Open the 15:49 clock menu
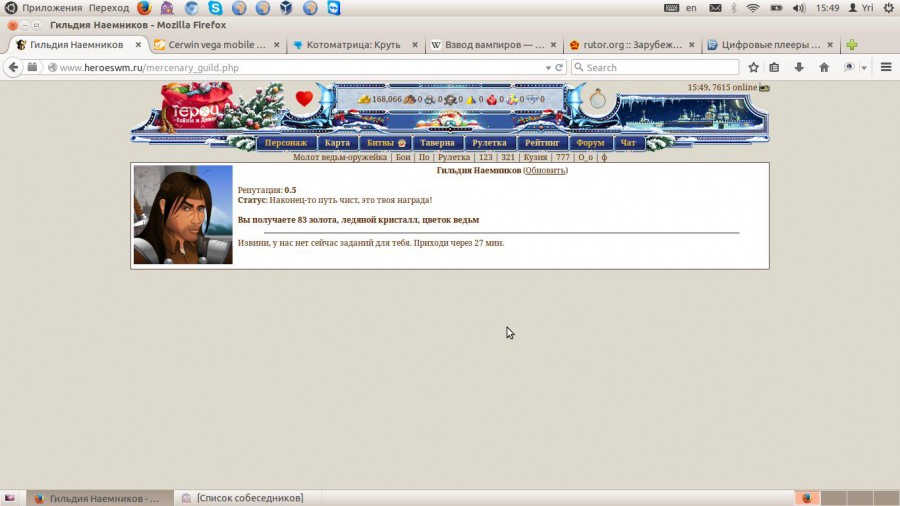The height and width of the screenshot is (506, 900). point(828,7)
